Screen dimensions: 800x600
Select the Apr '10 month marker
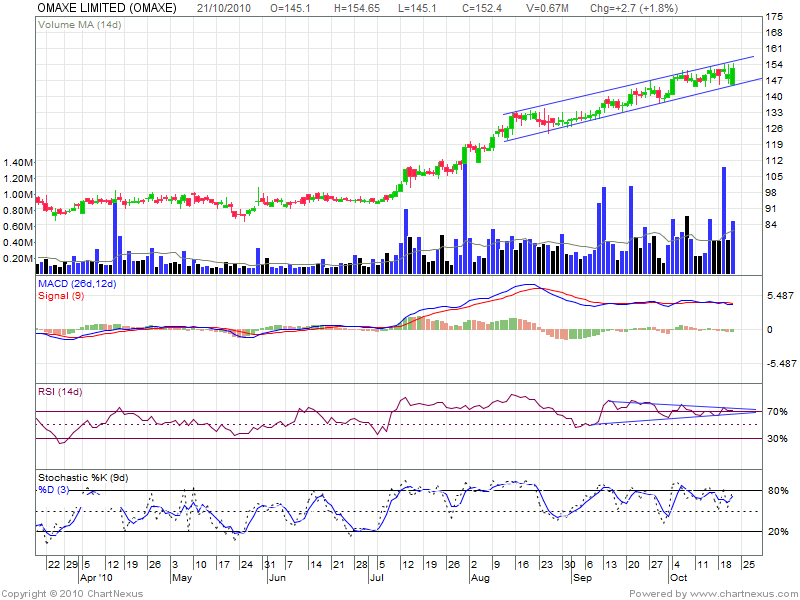pyautogui.click(x=98, y=578)
